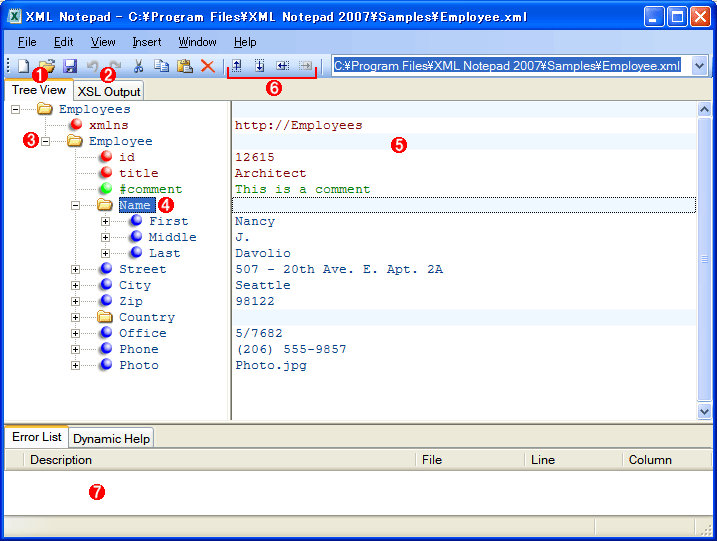Image resolution: width=717 pixels, height=541 pixels.
Task: Expand the Last node
Action: point(105,253)
